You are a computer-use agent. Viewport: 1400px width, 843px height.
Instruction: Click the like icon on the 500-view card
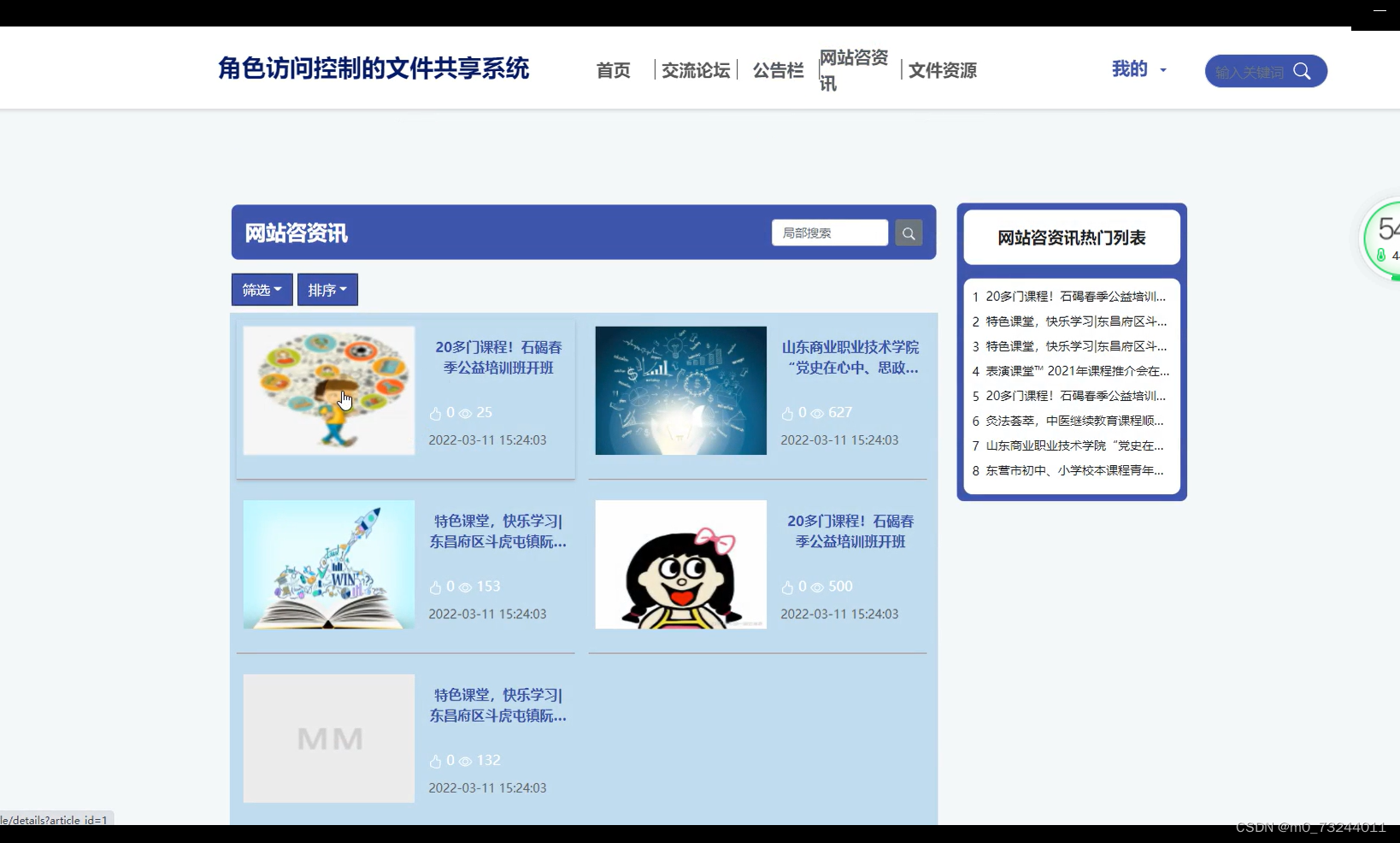(x=787, y=587)
